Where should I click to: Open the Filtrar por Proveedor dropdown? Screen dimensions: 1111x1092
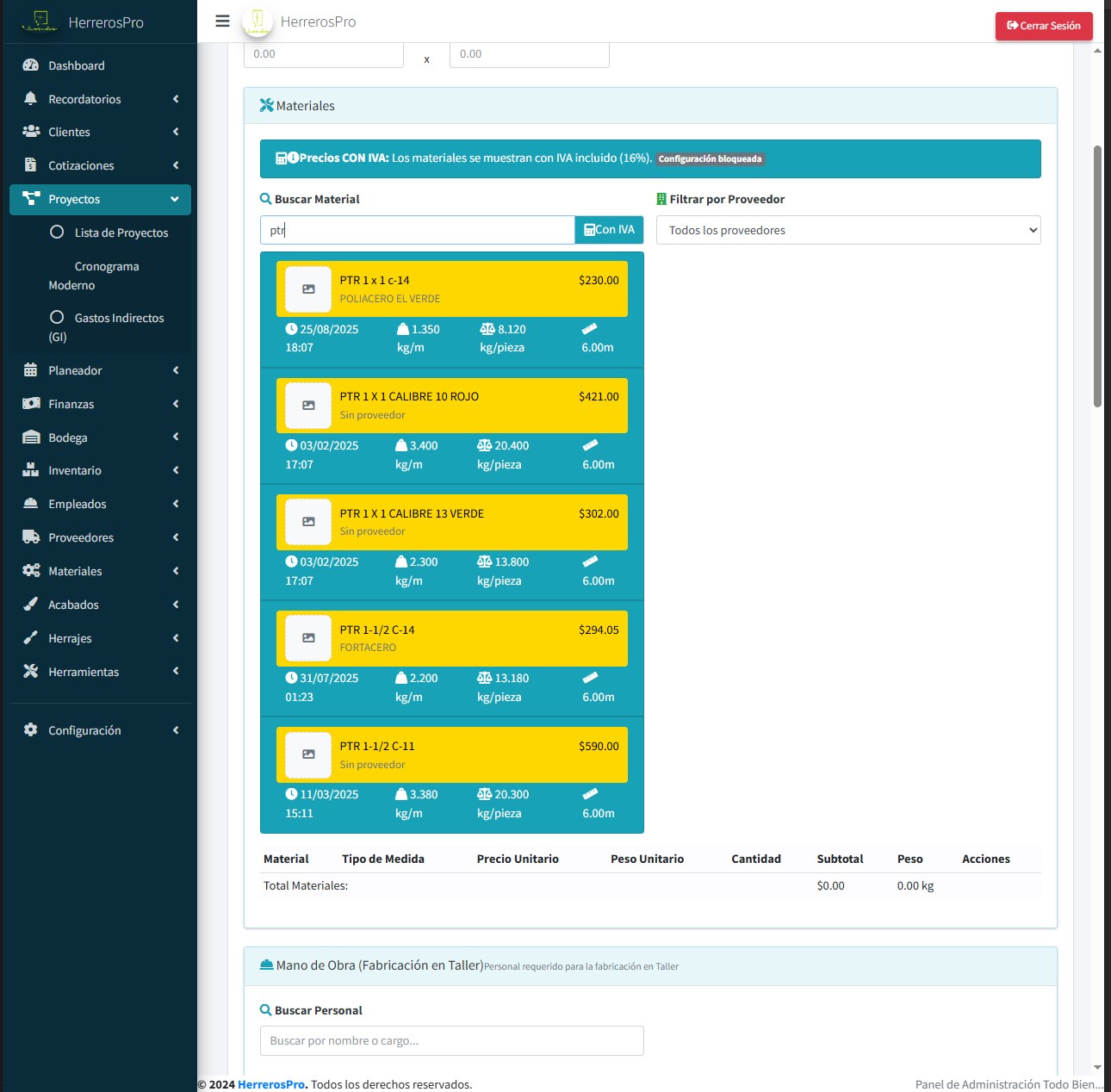pos(847,230)
